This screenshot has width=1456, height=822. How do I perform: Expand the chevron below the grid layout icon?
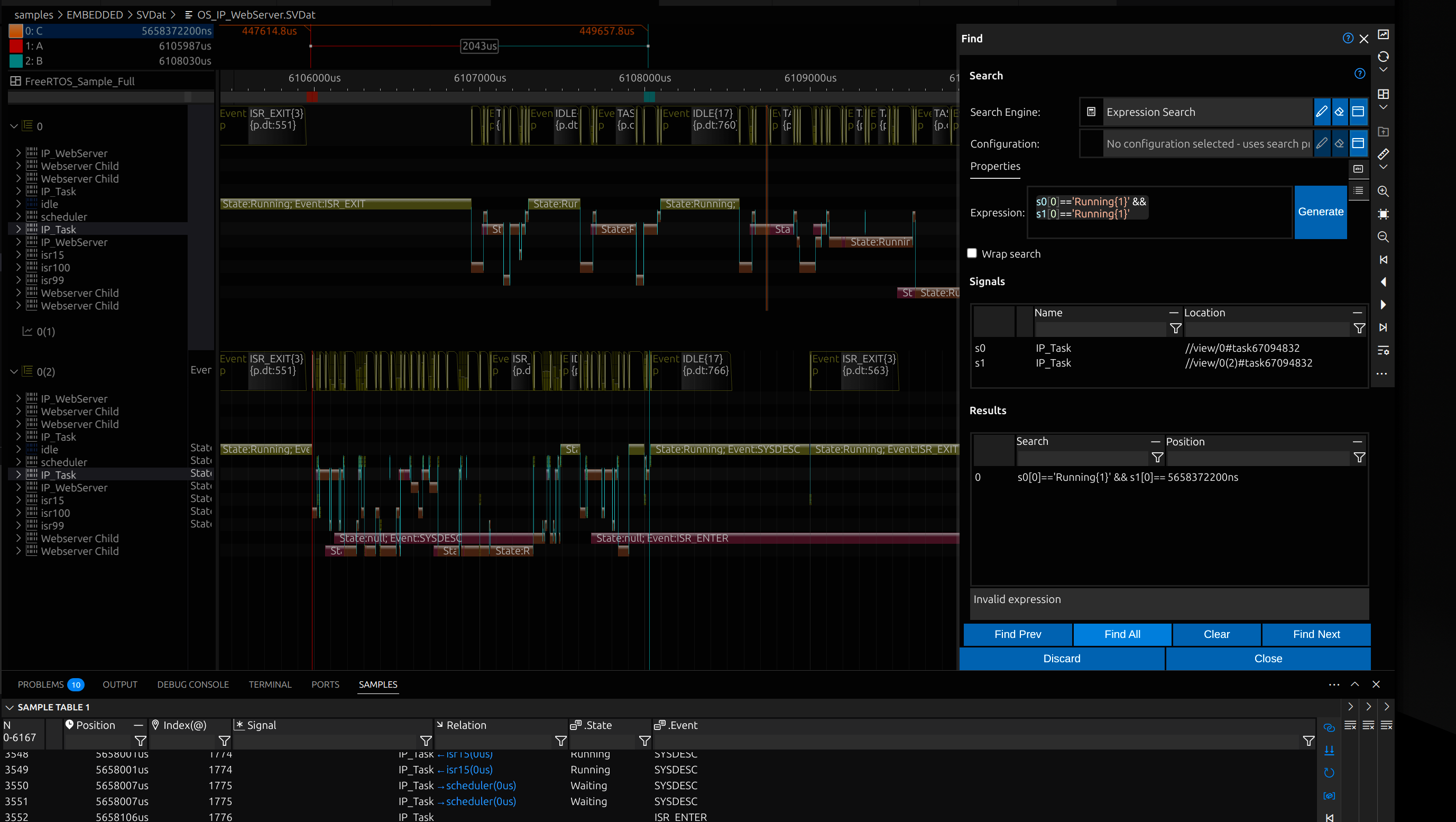pyautogui.click(x=1383, y=107)
